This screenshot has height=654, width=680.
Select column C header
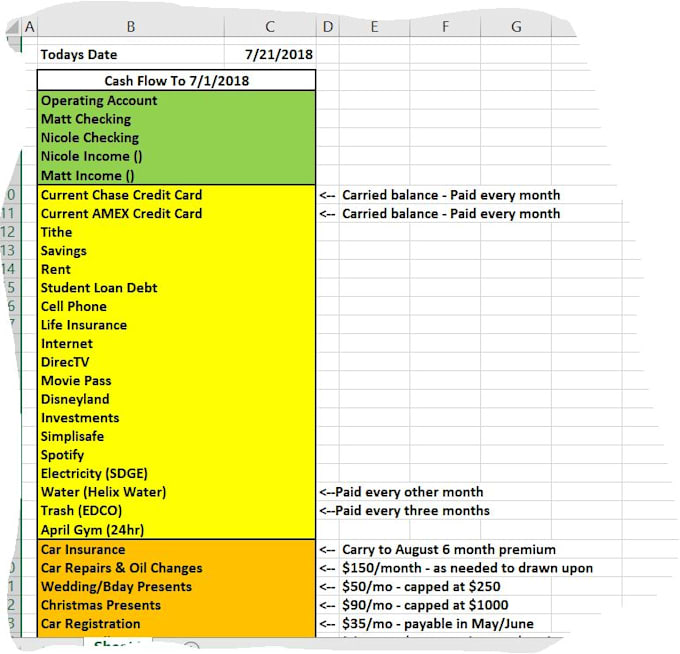point(269,27)
